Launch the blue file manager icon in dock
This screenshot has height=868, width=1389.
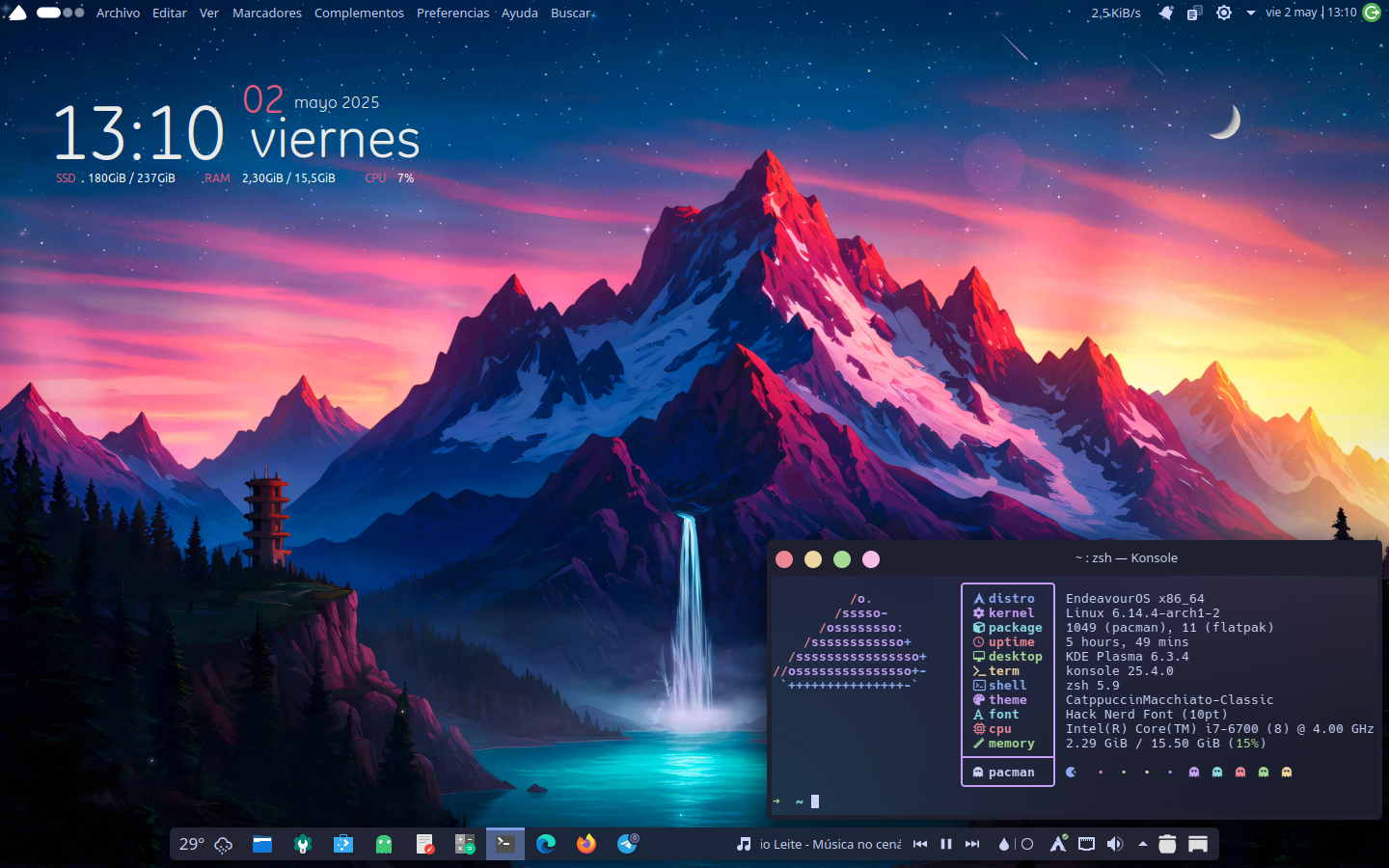point(262,844)
